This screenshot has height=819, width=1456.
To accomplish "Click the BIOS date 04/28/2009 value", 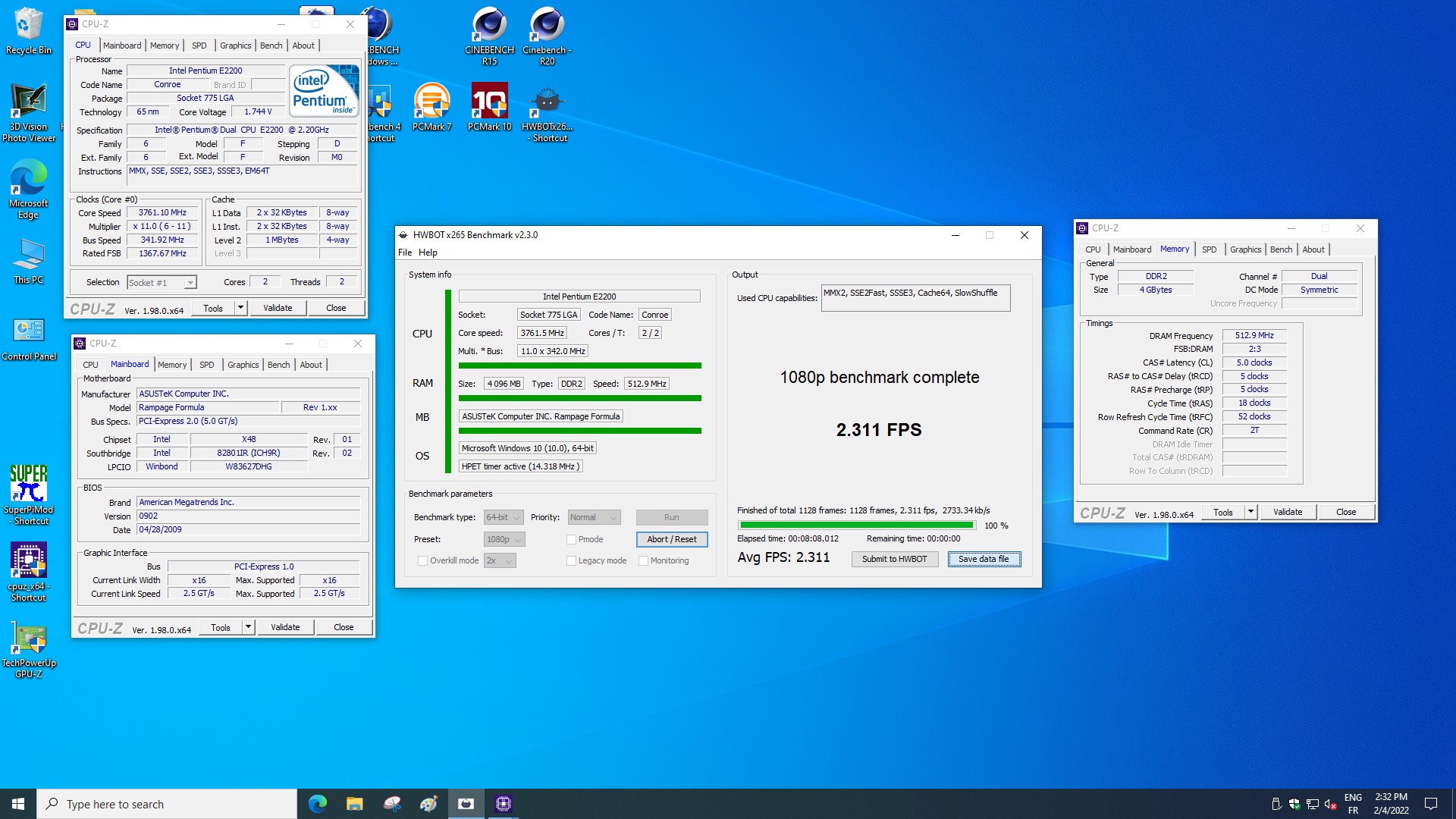I will click(x=248, y=529).
